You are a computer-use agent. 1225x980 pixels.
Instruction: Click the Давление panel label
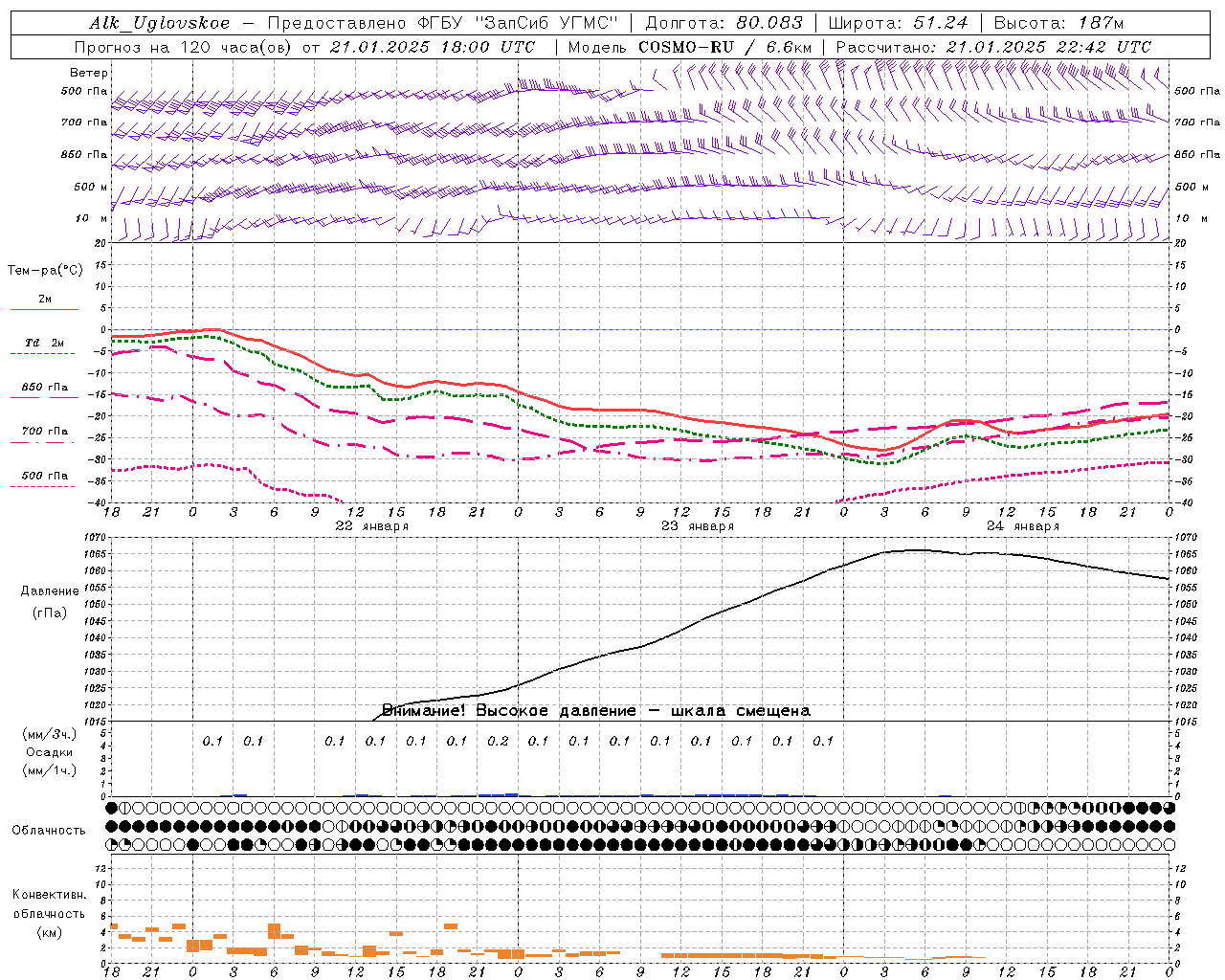click(50, 591)
